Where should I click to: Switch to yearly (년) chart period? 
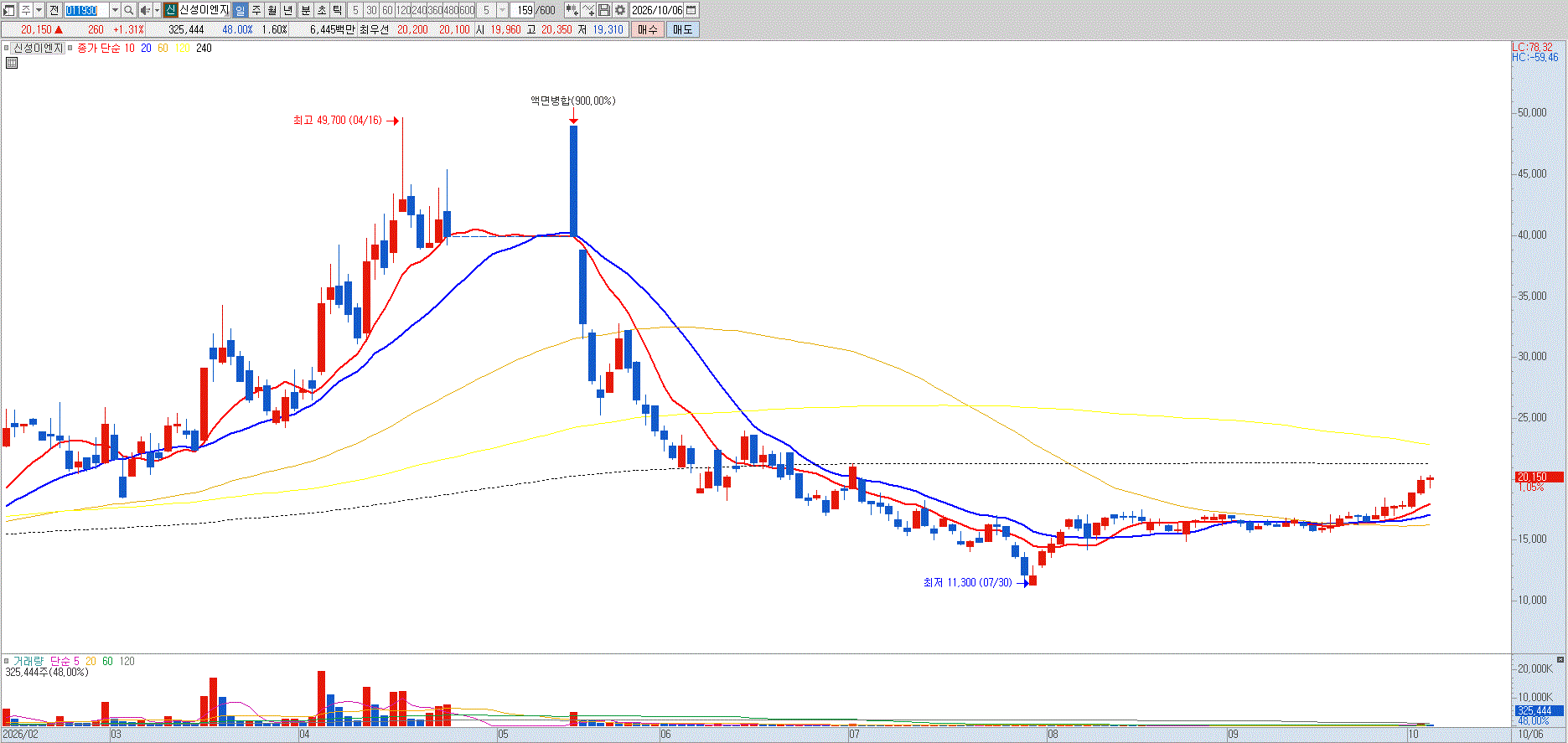pyautogui.click(x=288, y=10)
